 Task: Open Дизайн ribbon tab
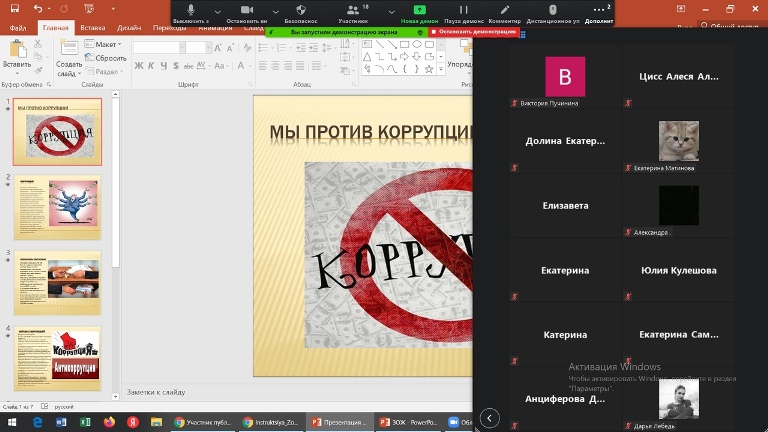[128, 29]
